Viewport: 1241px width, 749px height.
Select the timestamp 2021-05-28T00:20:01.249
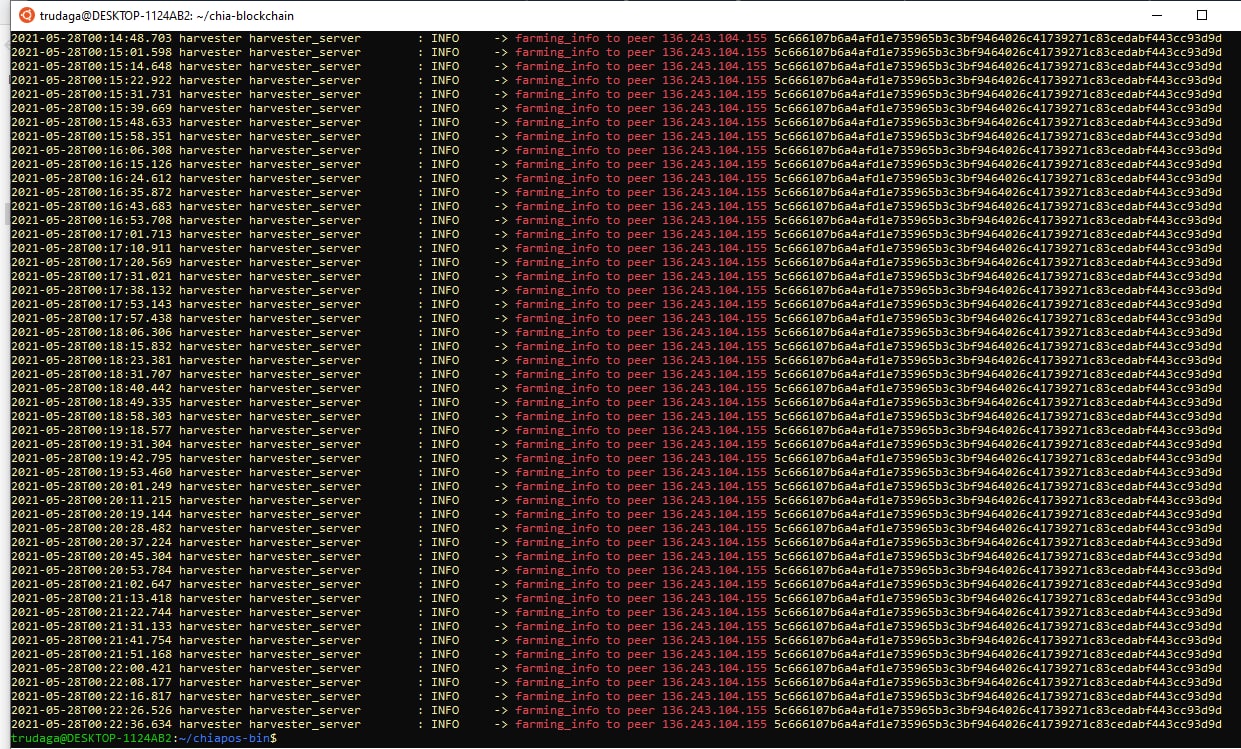[91, 486]
